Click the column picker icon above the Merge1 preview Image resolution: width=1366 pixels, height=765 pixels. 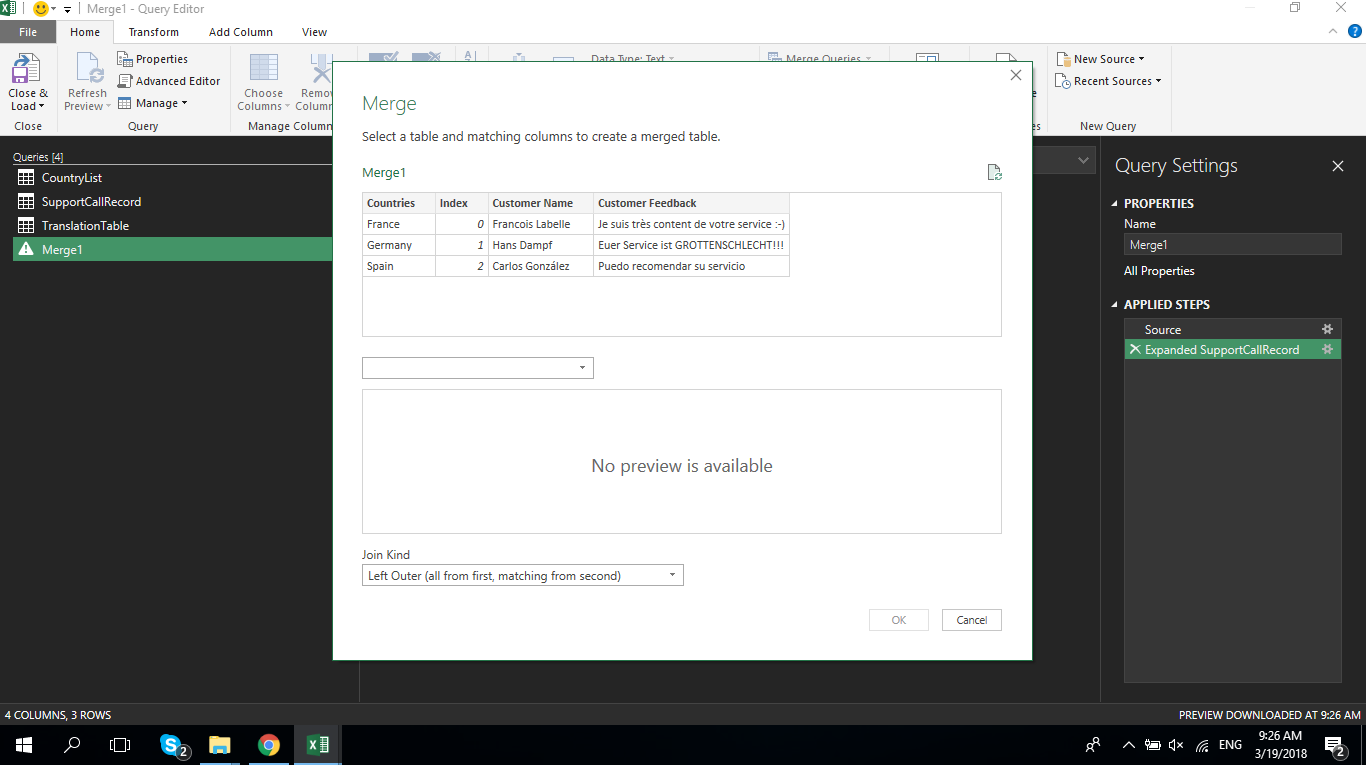coord(994,172)
